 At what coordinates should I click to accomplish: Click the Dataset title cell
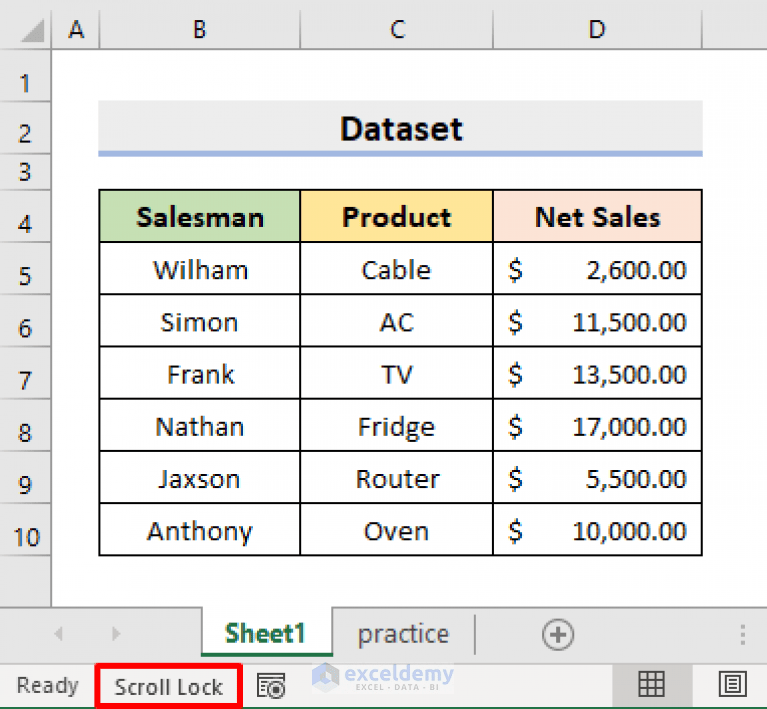pos(400,129)
